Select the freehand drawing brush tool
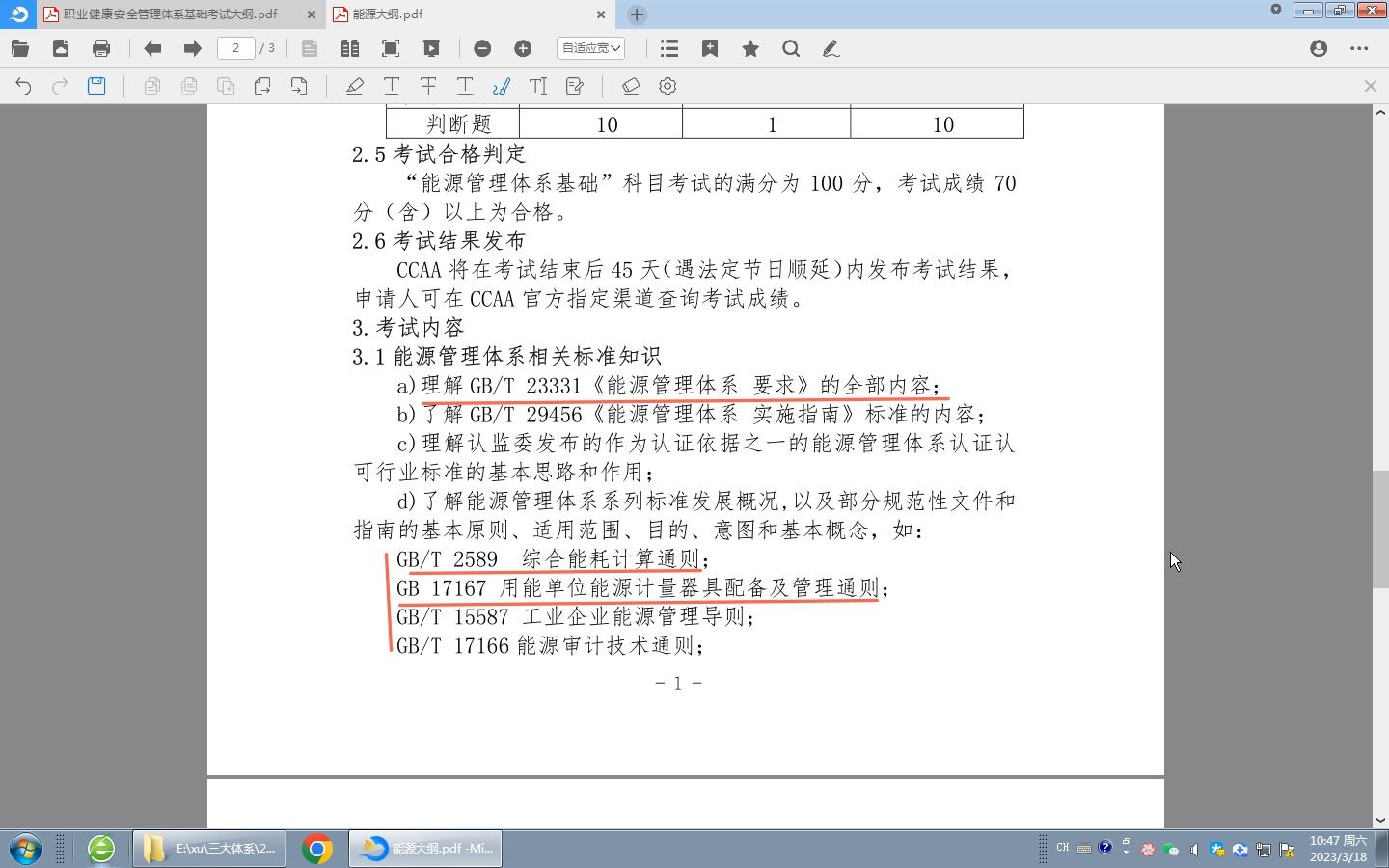This screenshot has width=1389, height=868. 501,86
